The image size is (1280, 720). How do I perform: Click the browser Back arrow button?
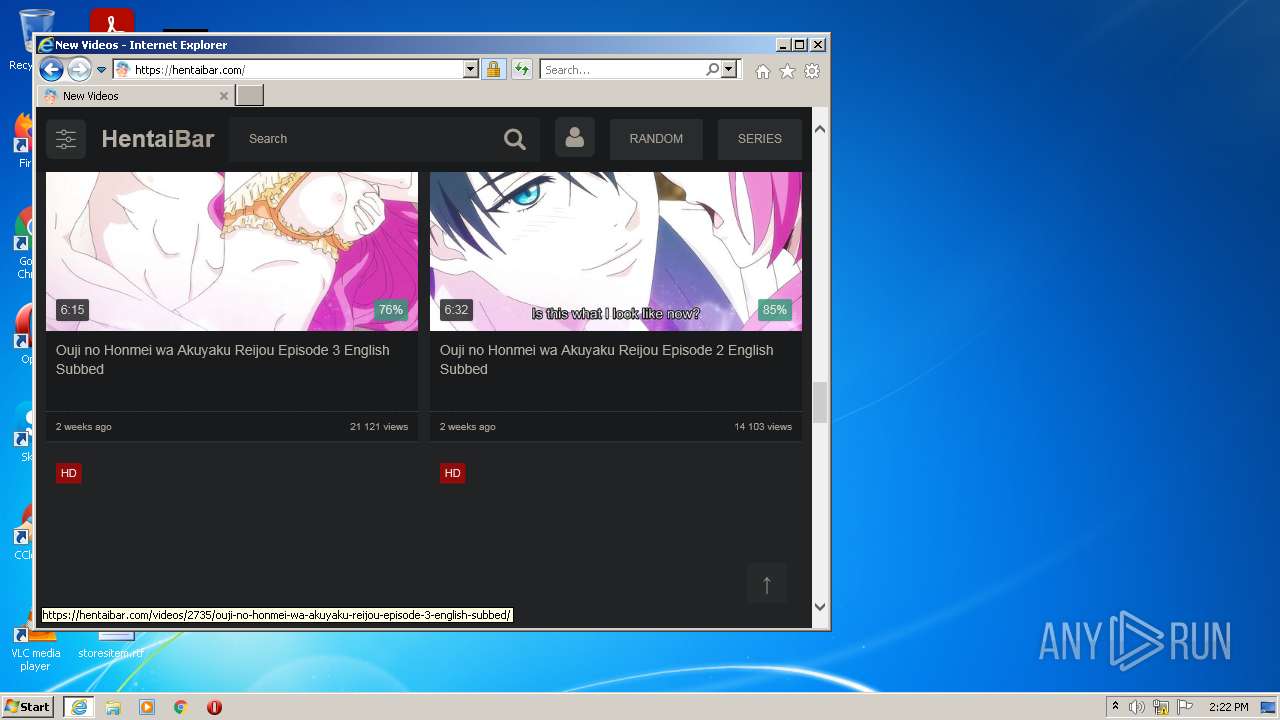pos(51,69)
